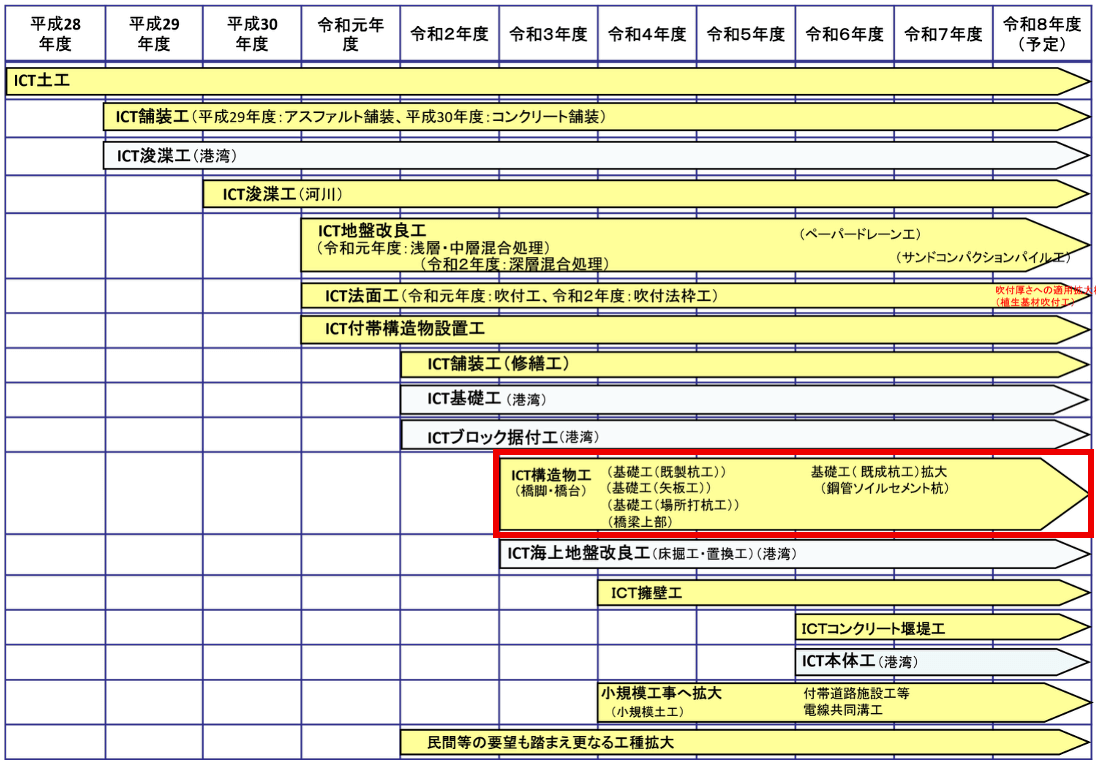The image size is (1096, 764).
Task: Select the ICT舗装工(修繕工) bar
Action: coord(498,364)
